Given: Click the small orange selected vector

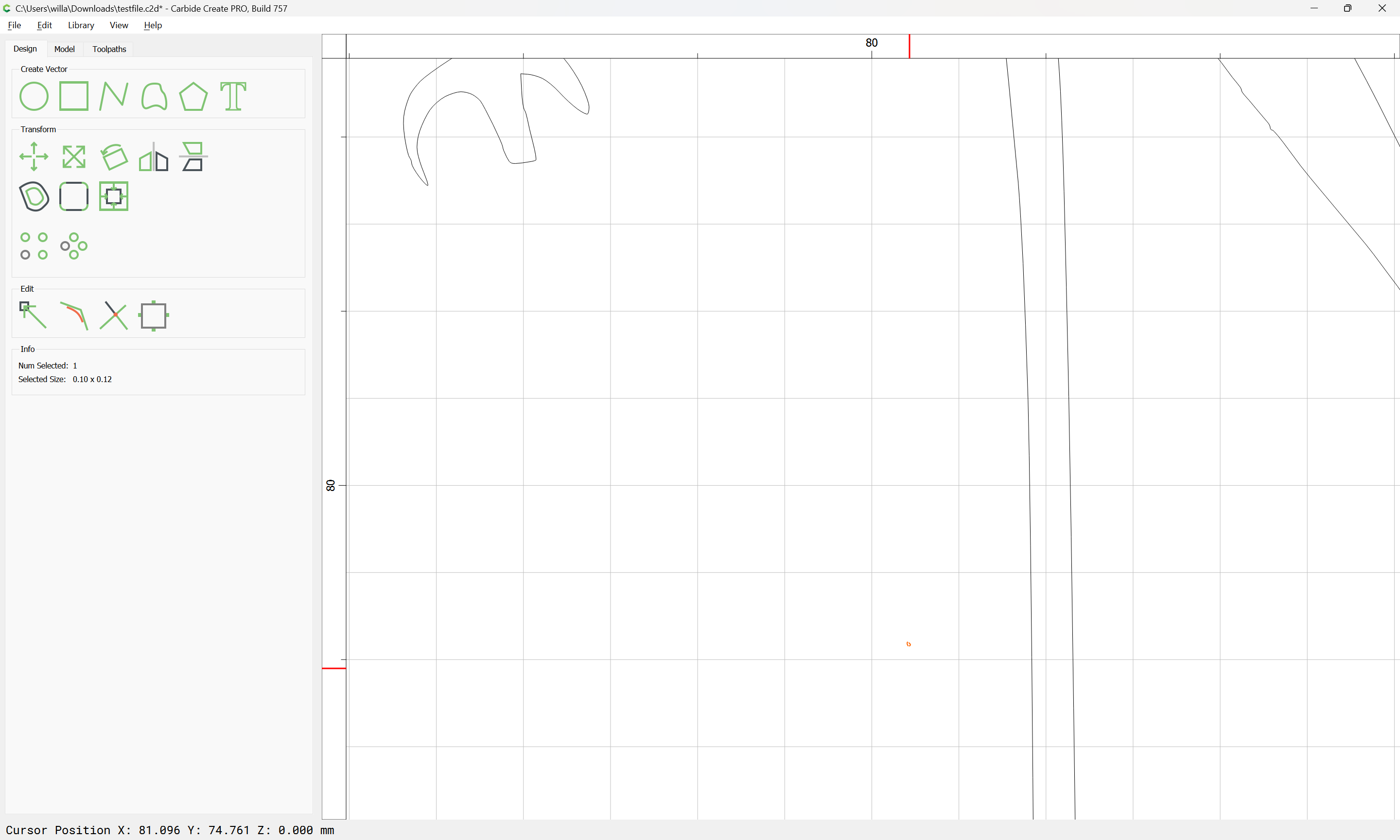Looking at the screenshot, I should coord(909,644).
